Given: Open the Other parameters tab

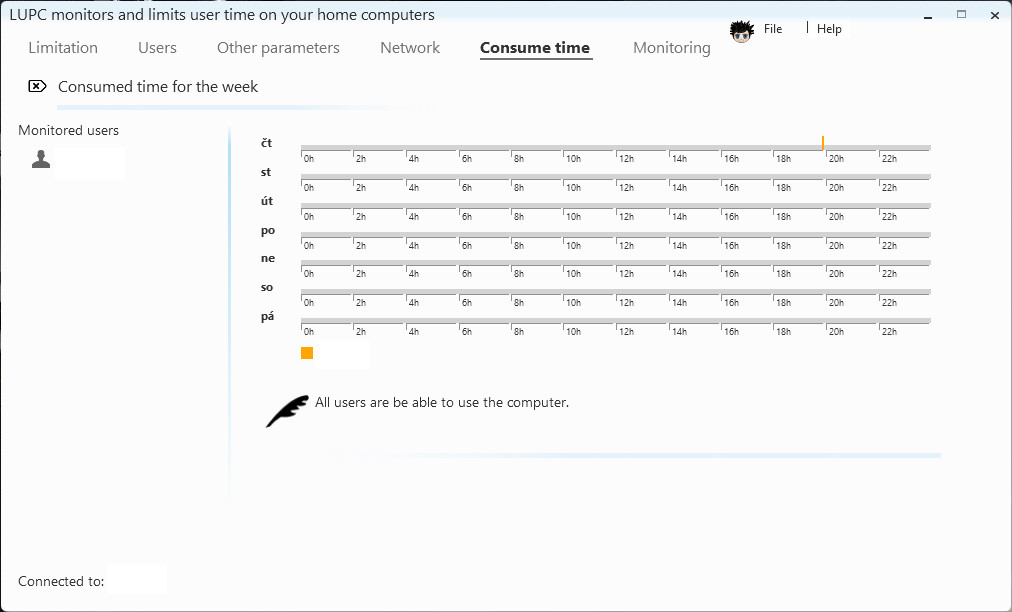Looking at the screenshot, I should click(278, 48).
